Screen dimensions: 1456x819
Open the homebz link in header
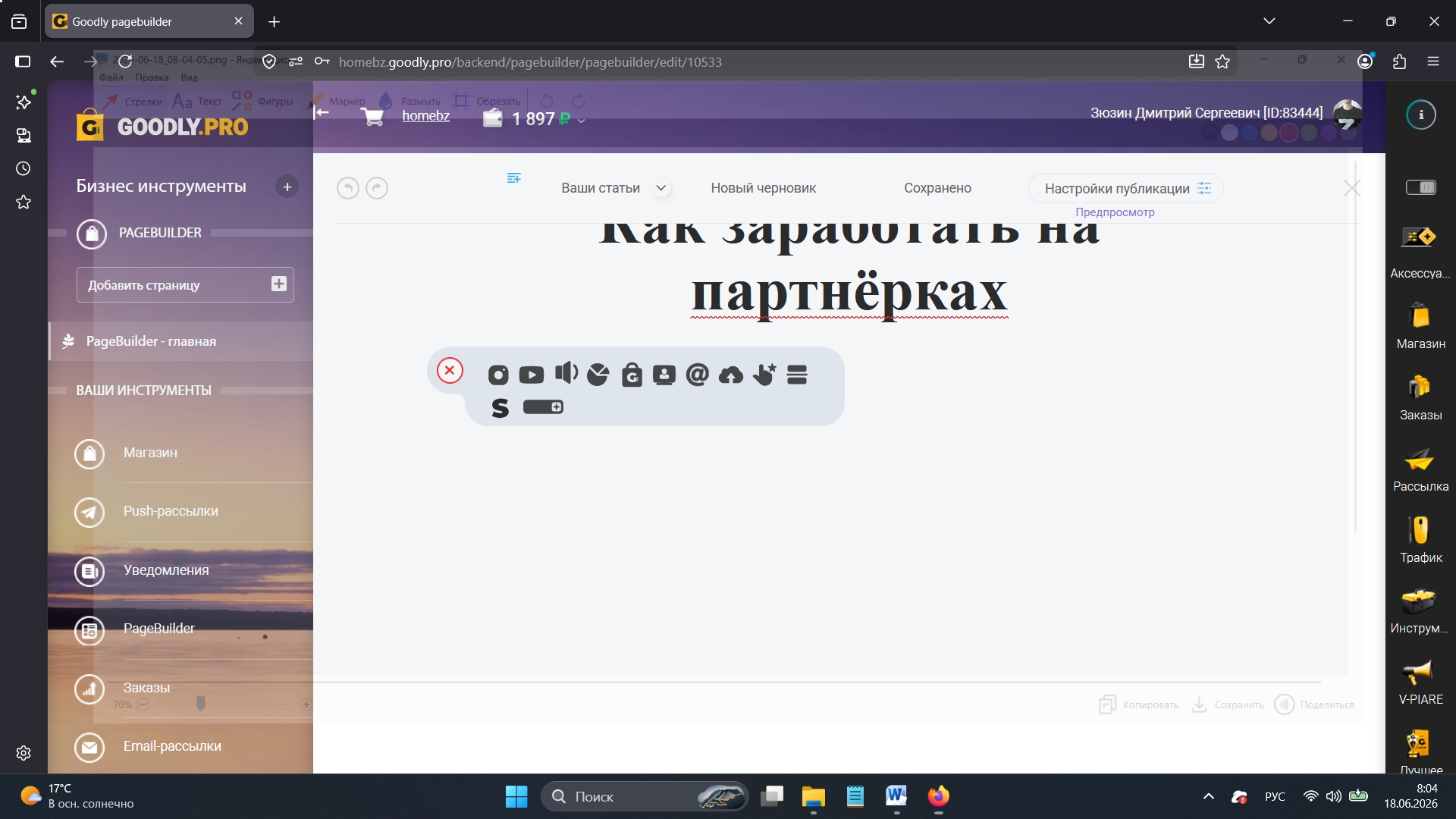425,116
